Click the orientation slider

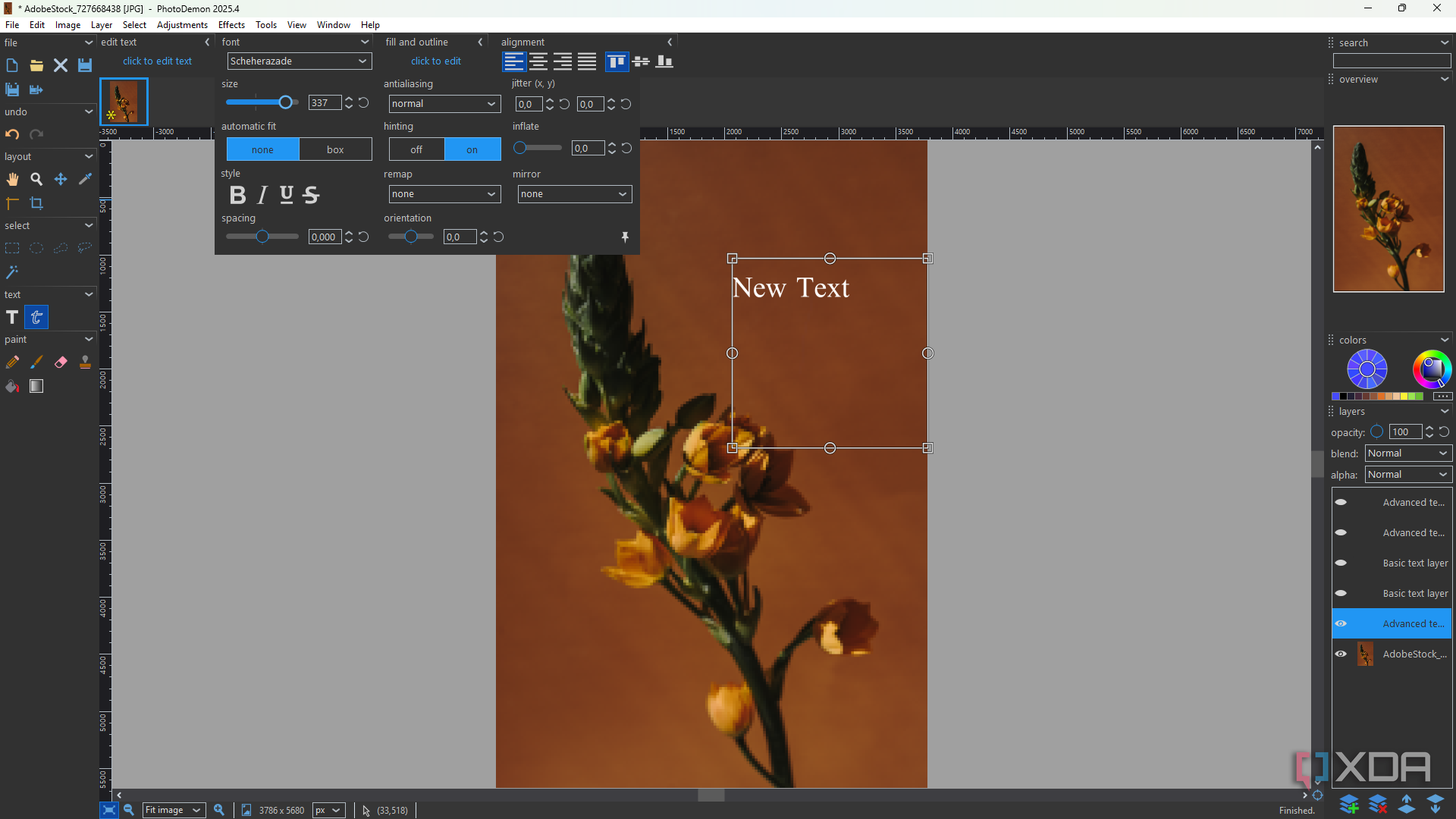(x=411, y=237)
